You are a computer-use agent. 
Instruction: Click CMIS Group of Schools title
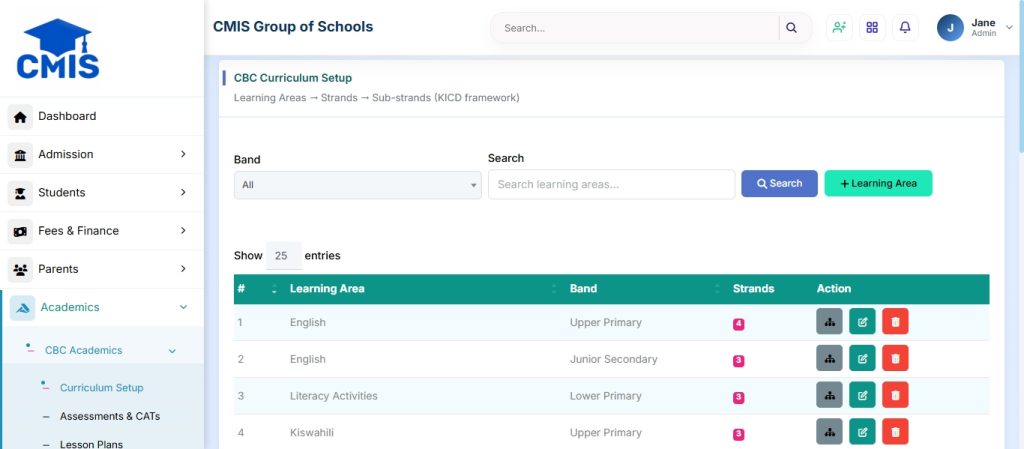293,27
